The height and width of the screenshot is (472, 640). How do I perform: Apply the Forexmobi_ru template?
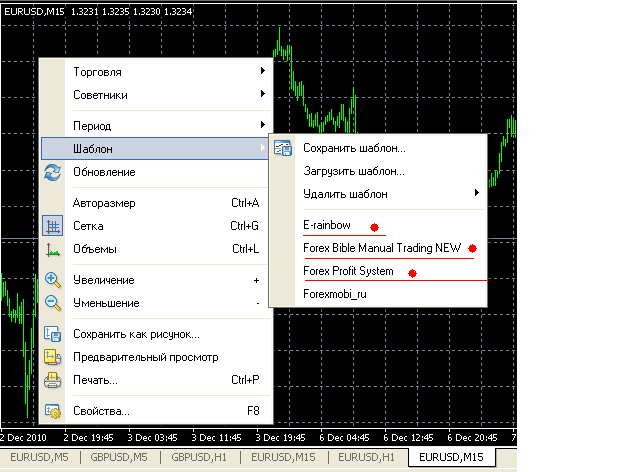click(x=378, y=294)
